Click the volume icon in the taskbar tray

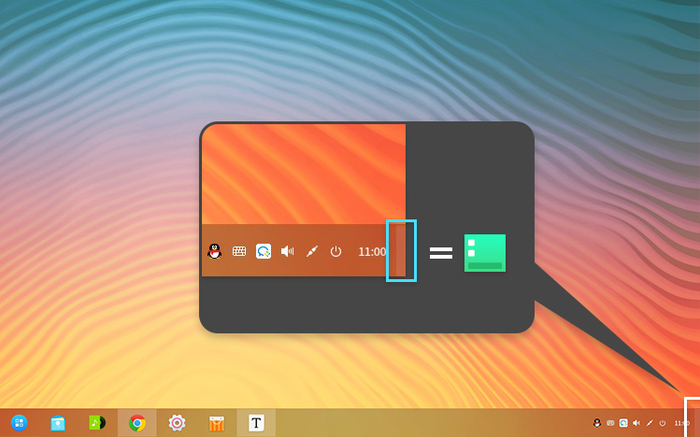[636, 423]
